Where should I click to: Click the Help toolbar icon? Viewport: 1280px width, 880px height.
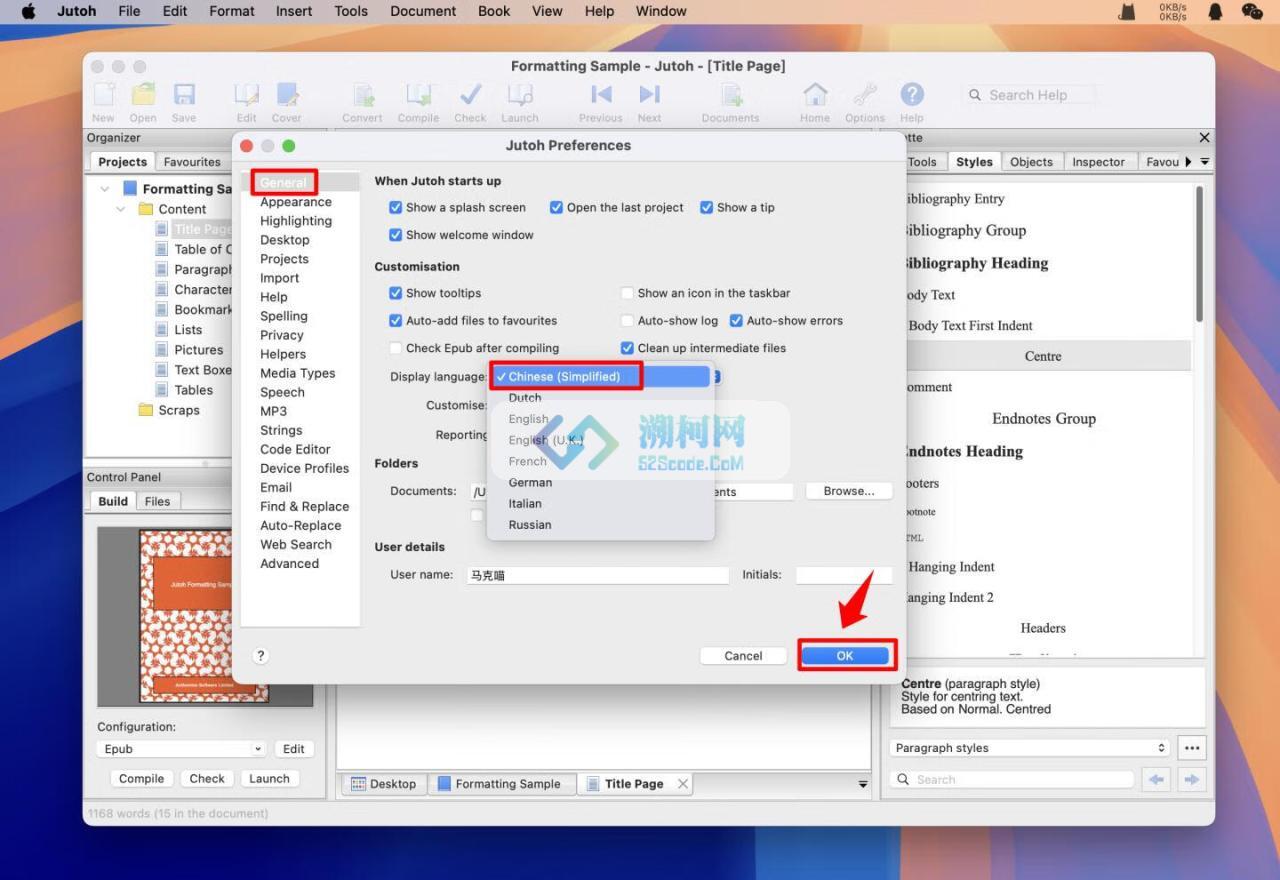pos(912,94)
